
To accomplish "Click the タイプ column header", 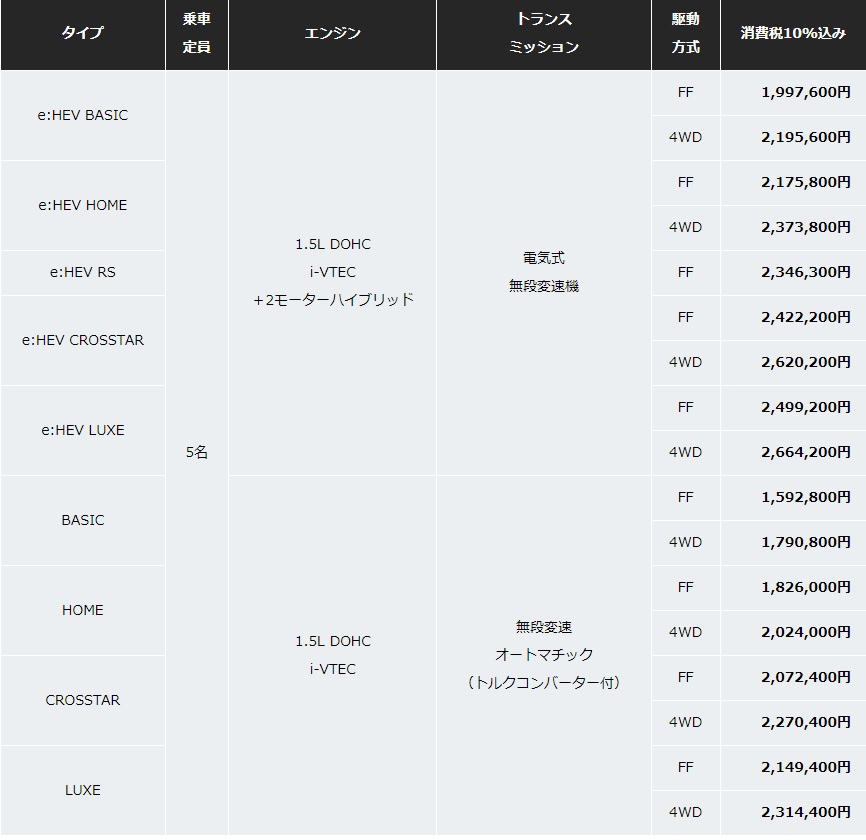I will point(83,33).
